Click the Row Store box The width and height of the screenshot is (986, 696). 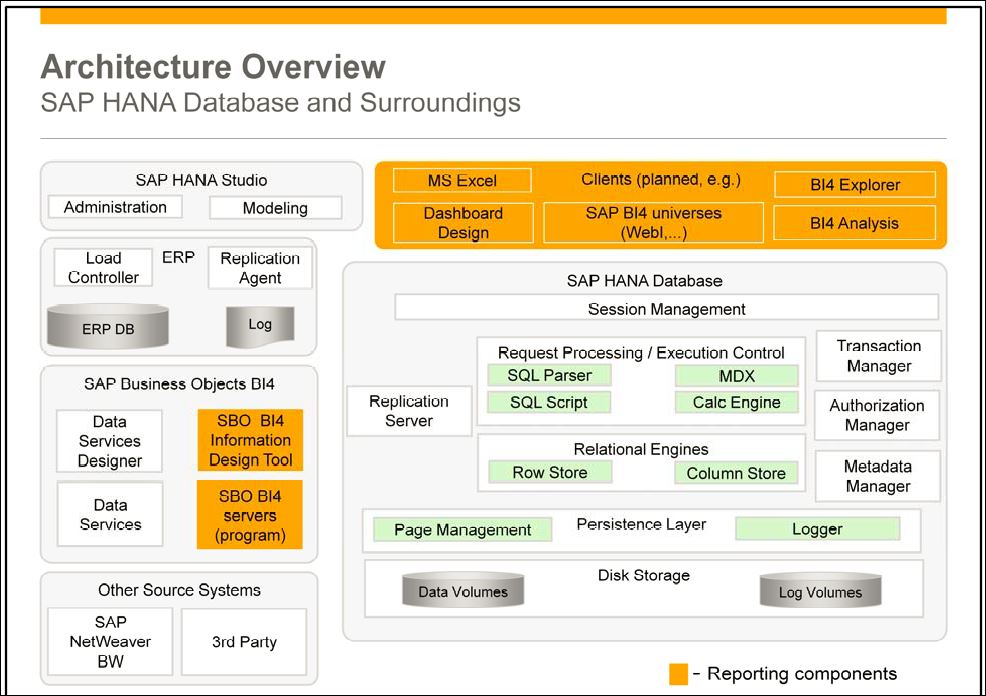(550, 472)
